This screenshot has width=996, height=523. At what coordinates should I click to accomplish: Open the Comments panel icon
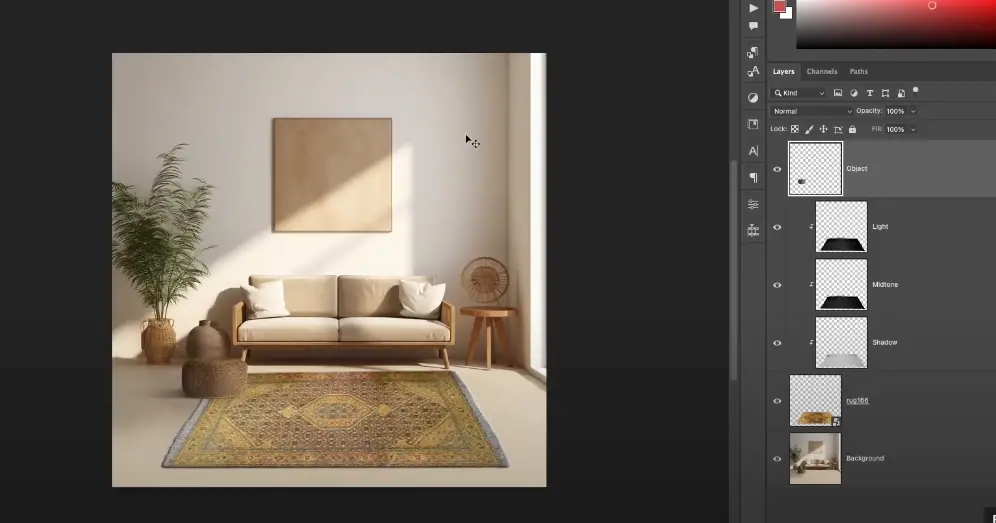click(x=753, y=26)
